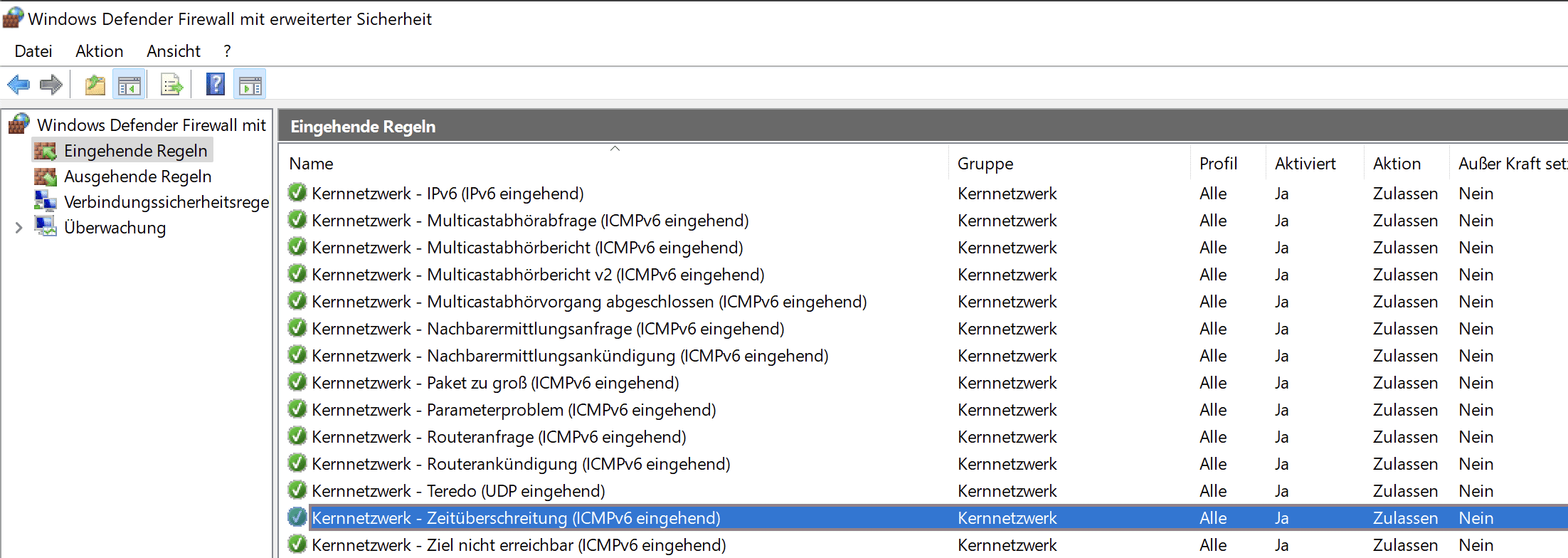Select Eingehende Regeln in the tree
The width and height of the screenshot is (1568, 558).
[x=136, y=151]
